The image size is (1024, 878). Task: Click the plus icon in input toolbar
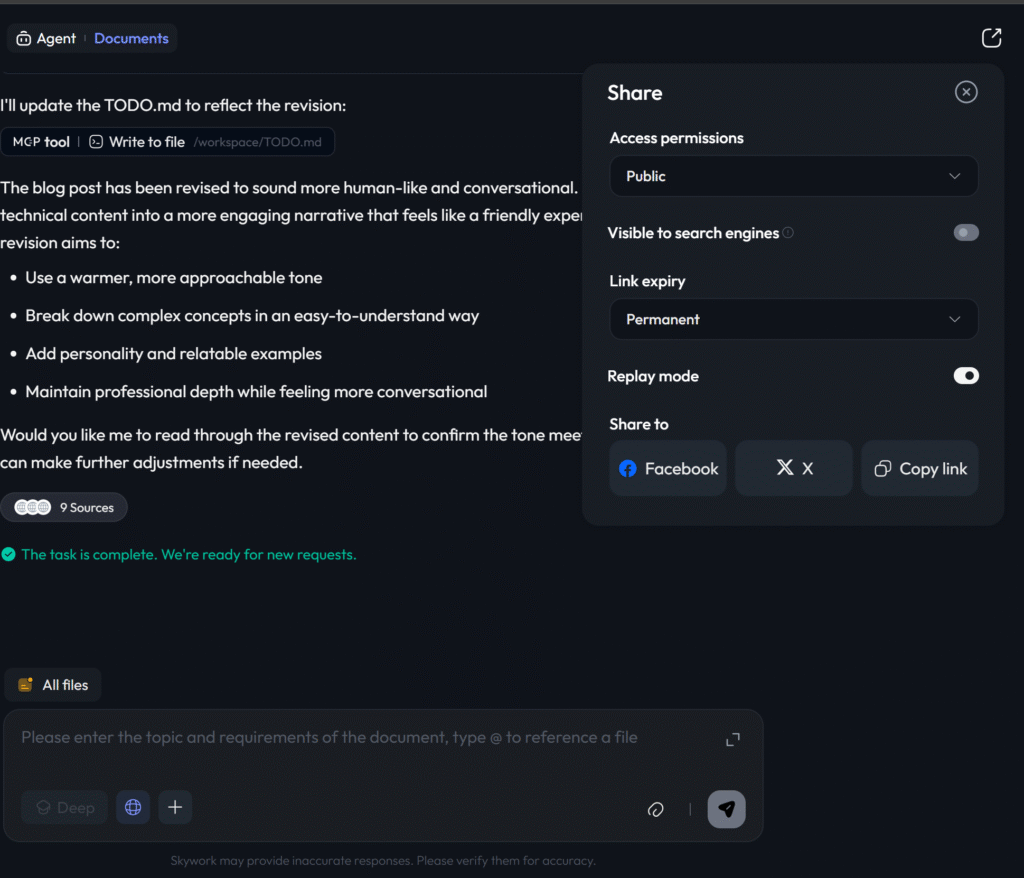[175, 807]
